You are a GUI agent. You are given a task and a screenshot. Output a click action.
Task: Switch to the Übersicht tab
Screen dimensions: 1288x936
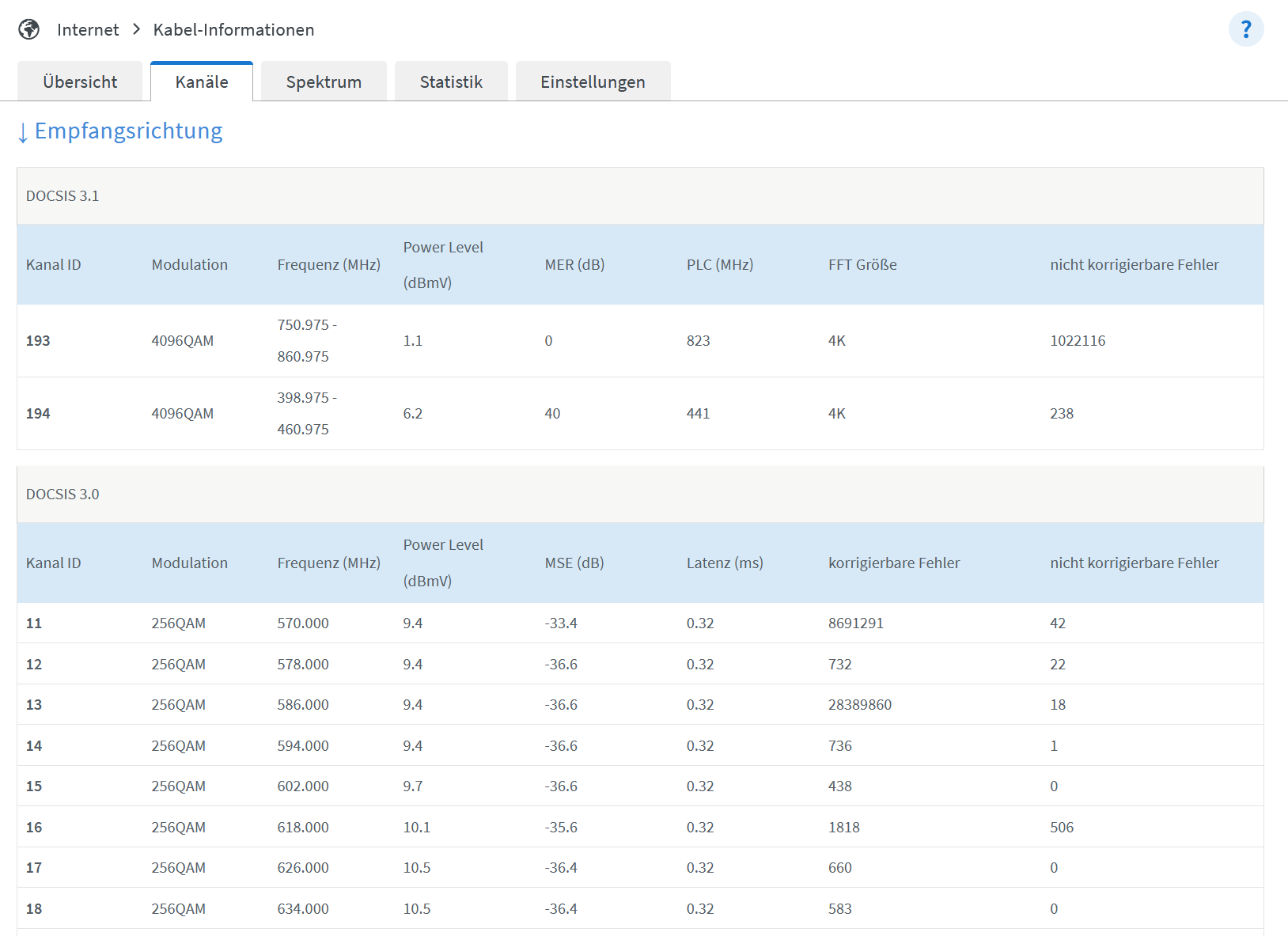(x=80, y=81)
